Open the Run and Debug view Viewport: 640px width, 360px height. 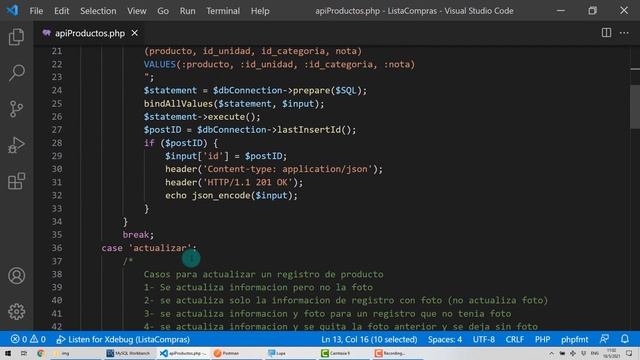coord(16,145)
